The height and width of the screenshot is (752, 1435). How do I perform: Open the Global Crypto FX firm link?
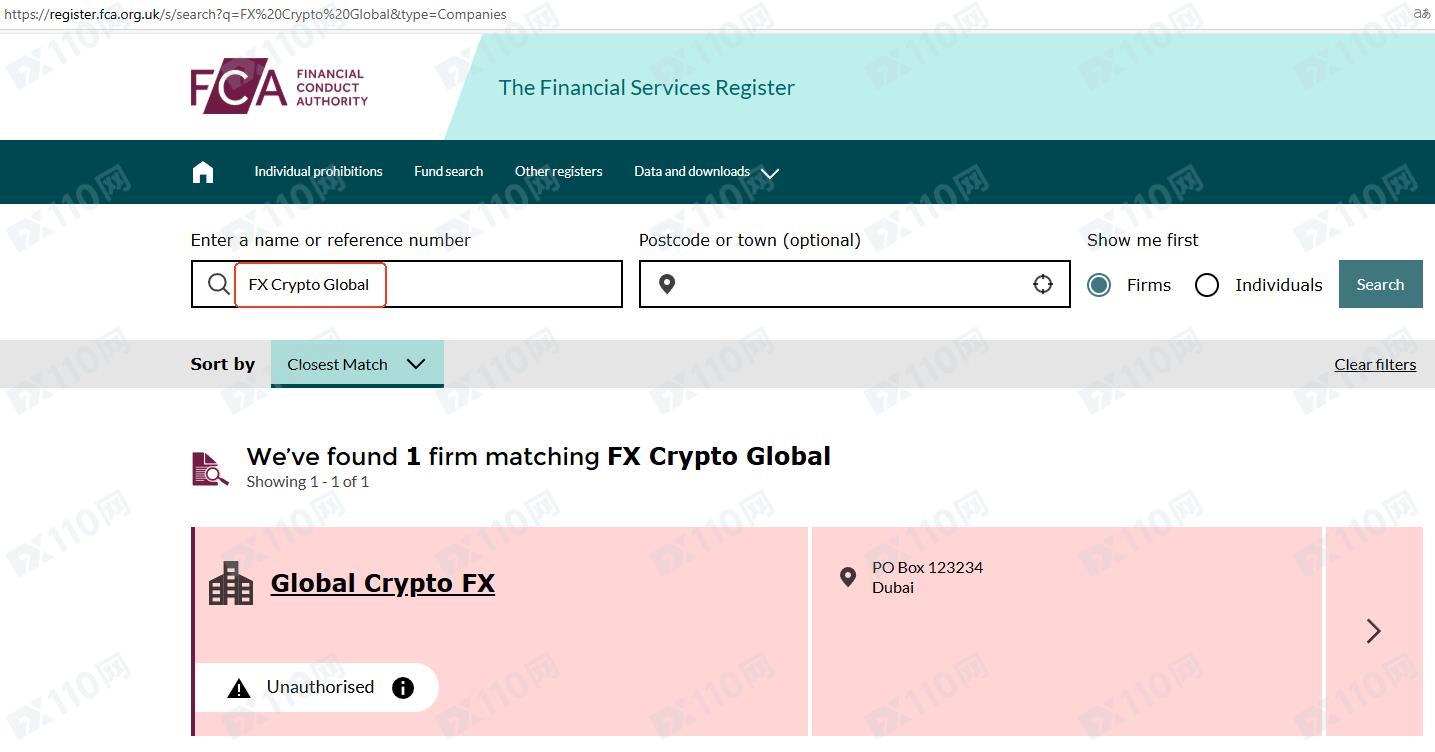382,583
